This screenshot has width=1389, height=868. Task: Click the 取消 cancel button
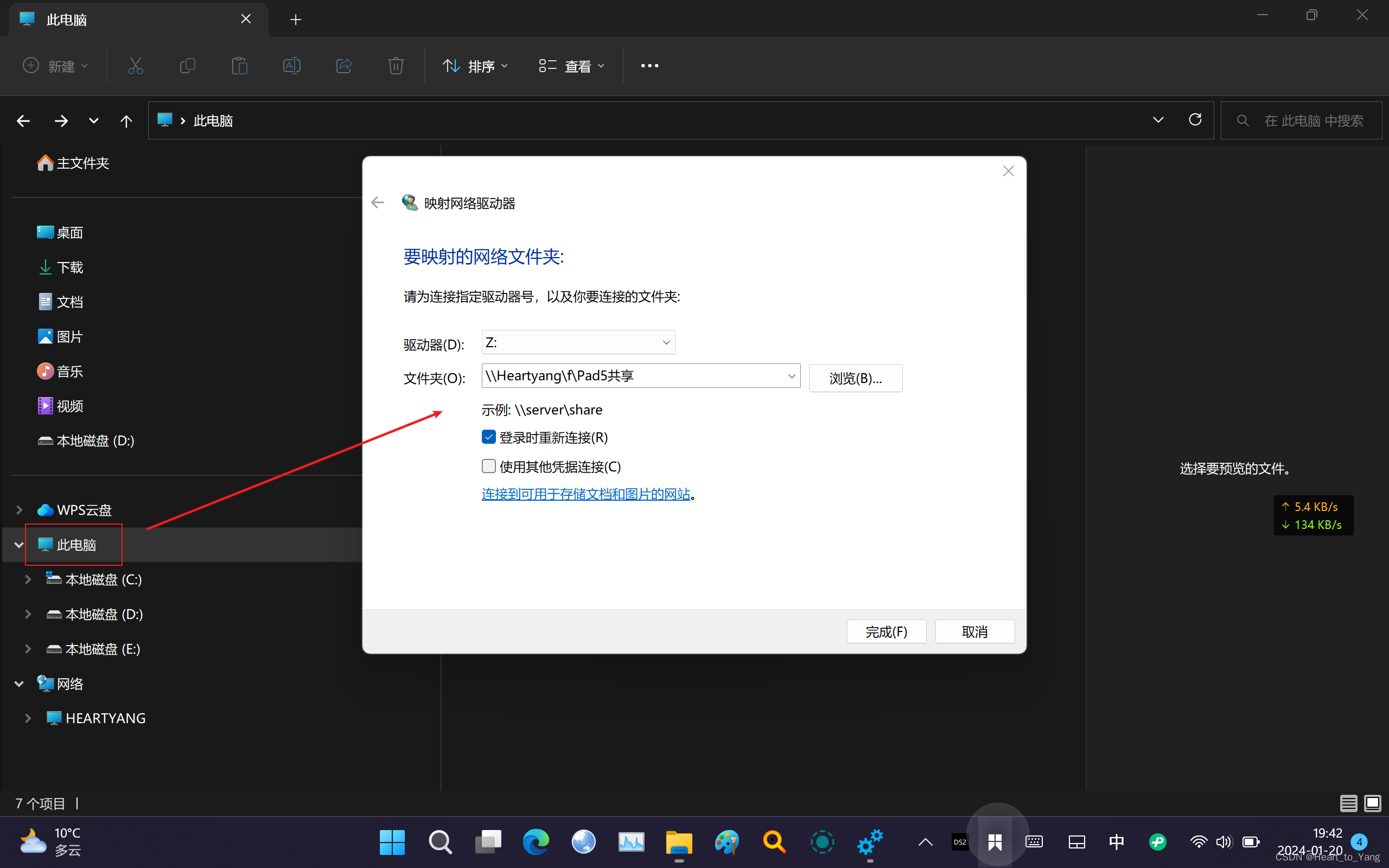[974, 631]
